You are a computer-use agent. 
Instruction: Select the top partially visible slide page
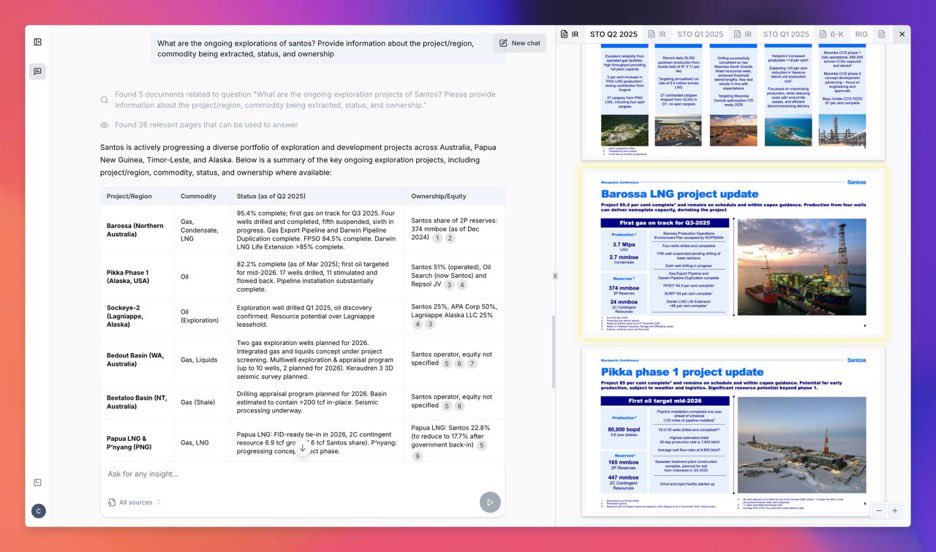733,100
